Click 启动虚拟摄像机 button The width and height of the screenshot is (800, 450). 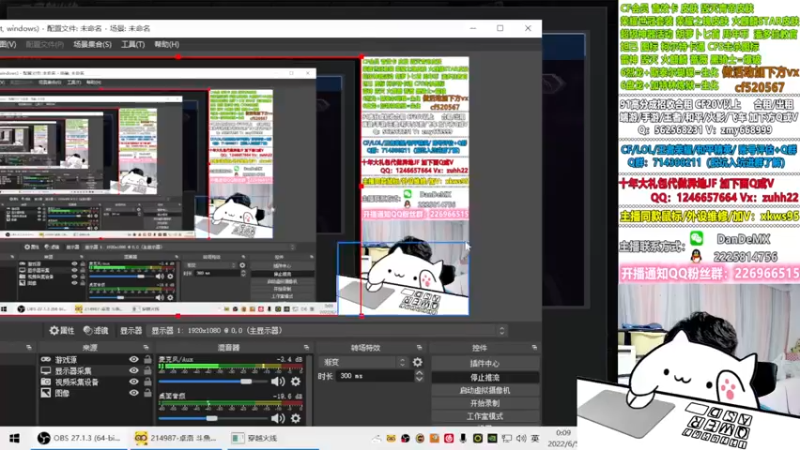(x=485, y=390)
